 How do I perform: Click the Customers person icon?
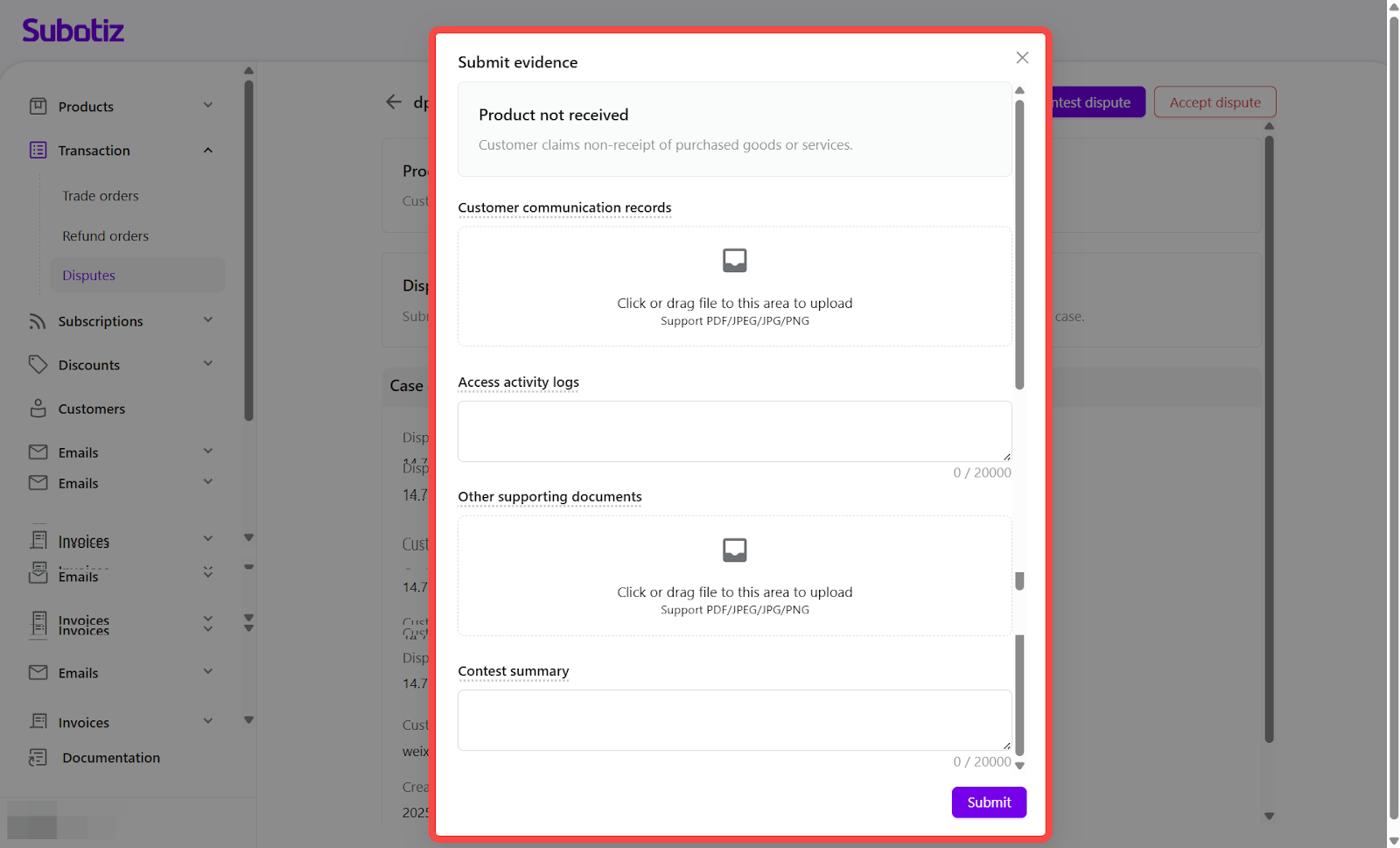point(38,409)
